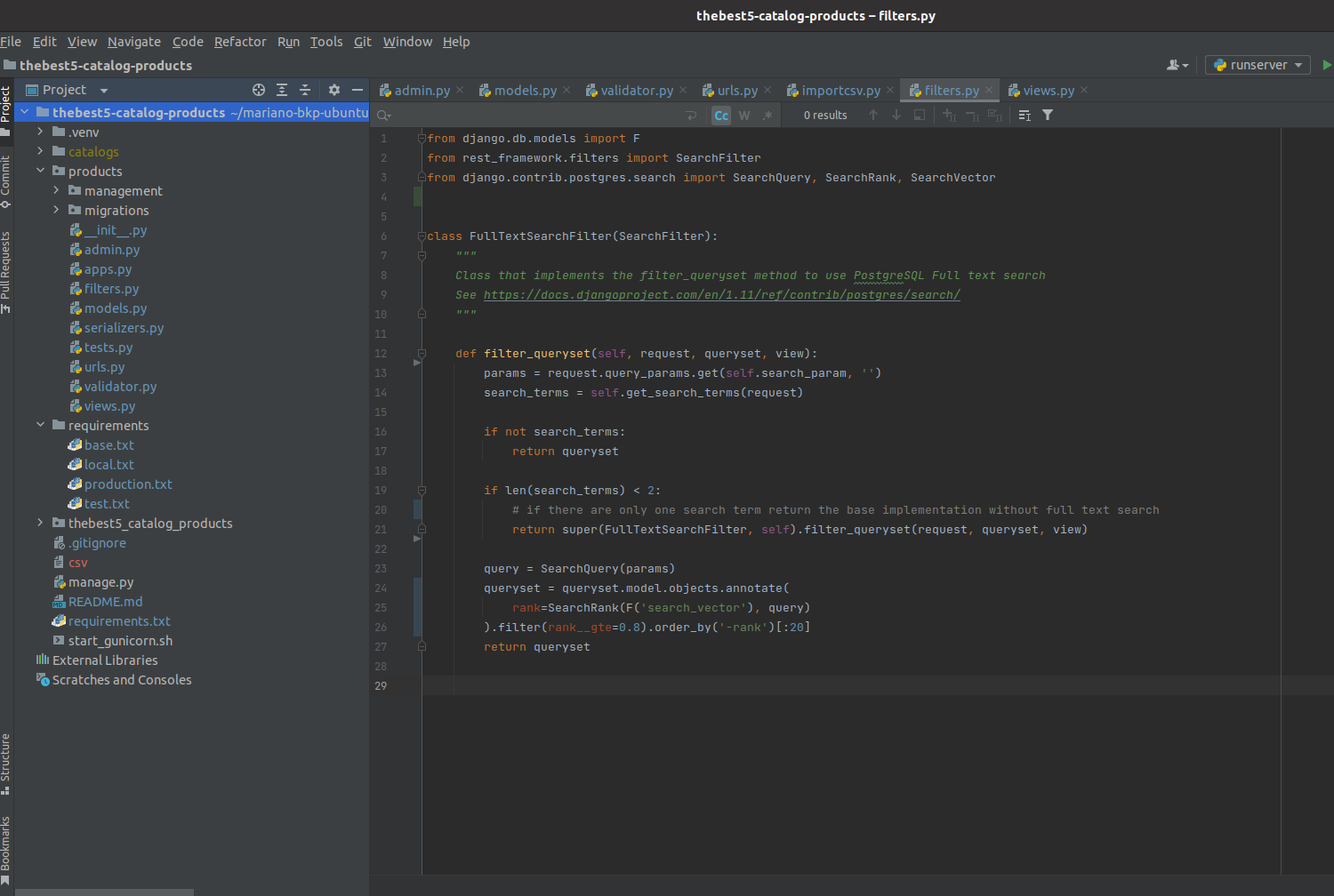The width and height of the screenshot is (1334, 896).
Task: Open Project panel settings gear
Action: click(x=334, y=90)
